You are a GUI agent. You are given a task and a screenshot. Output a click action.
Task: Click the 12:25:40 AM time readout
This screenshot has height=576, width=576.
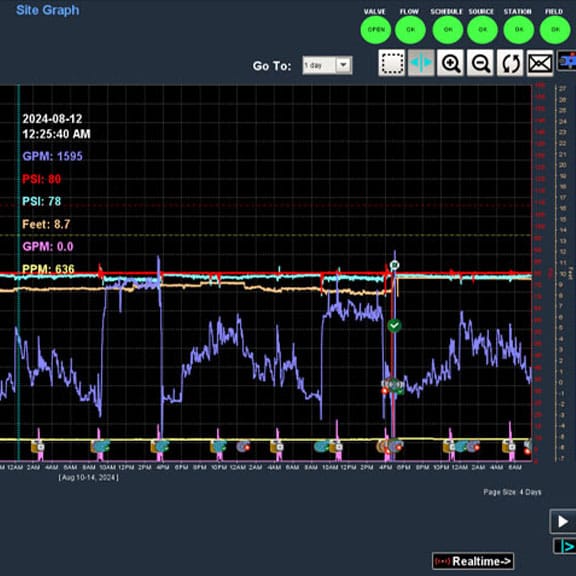coord(56,134)
